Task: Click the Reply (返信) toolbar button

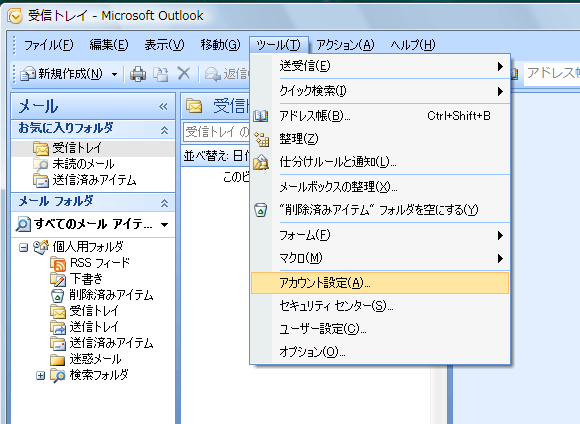Action: point(226,74)
